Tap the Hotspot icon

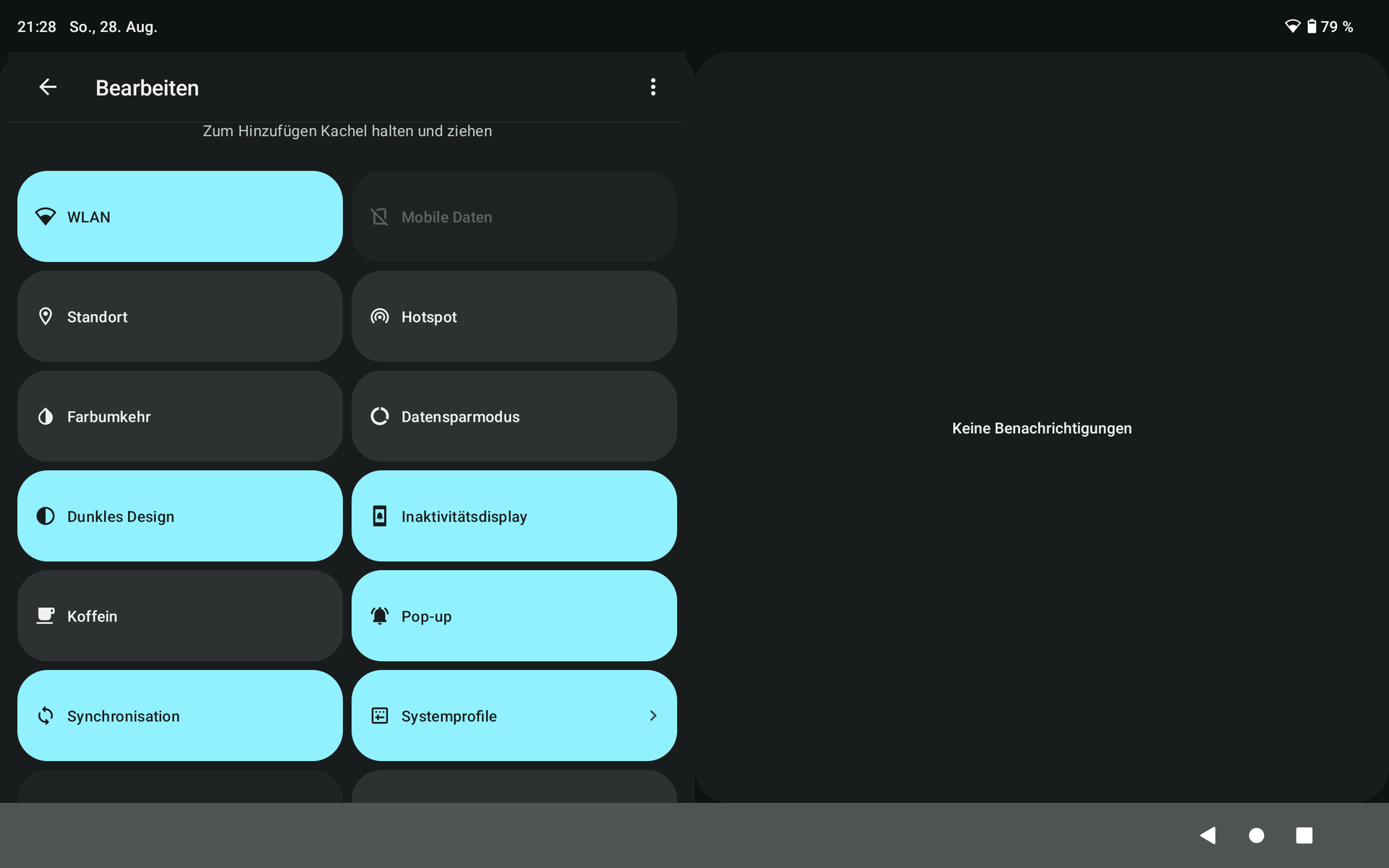pos(380,317)
